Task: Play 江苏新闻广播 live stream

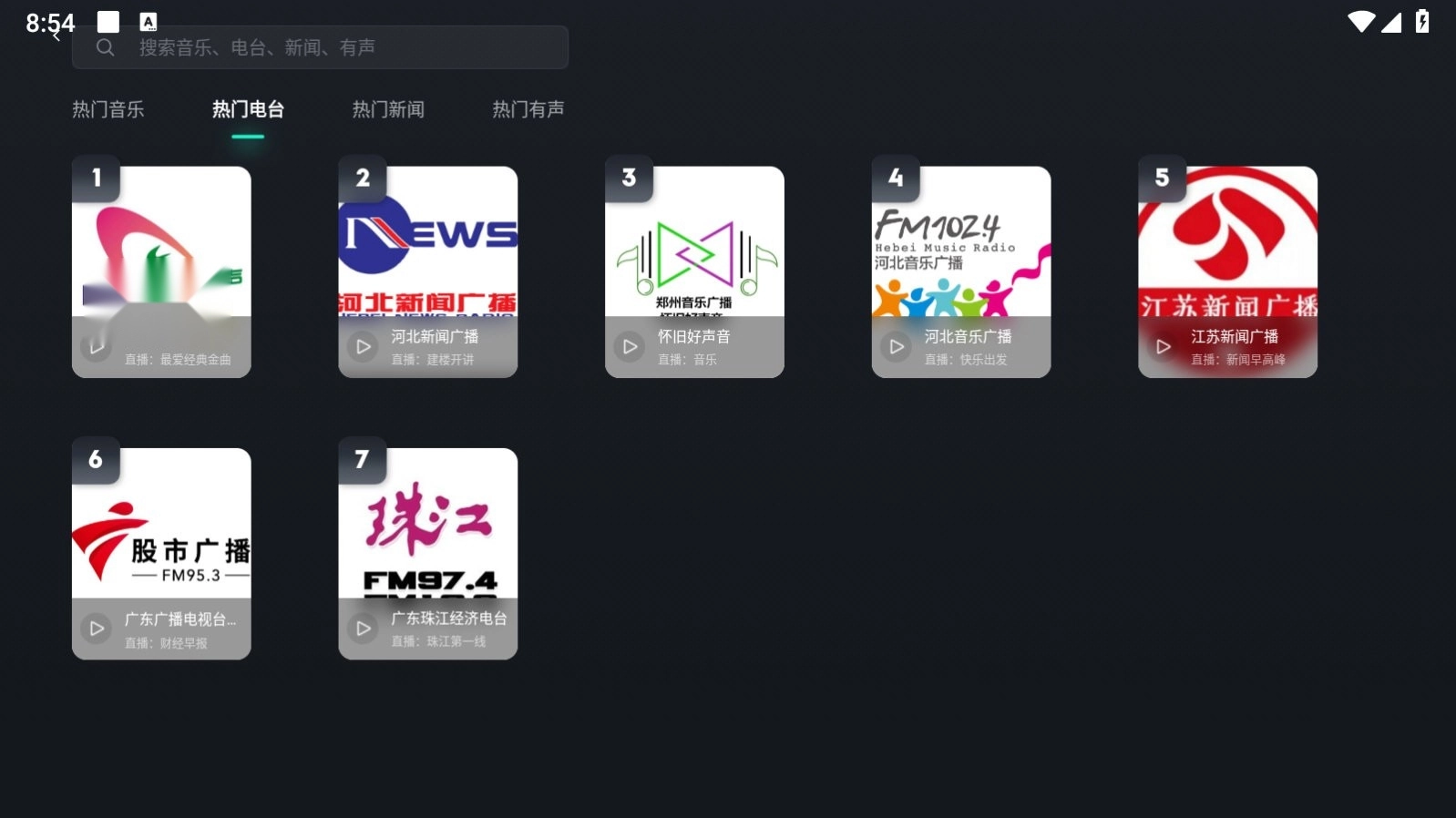Action: tap(1164, 347)
